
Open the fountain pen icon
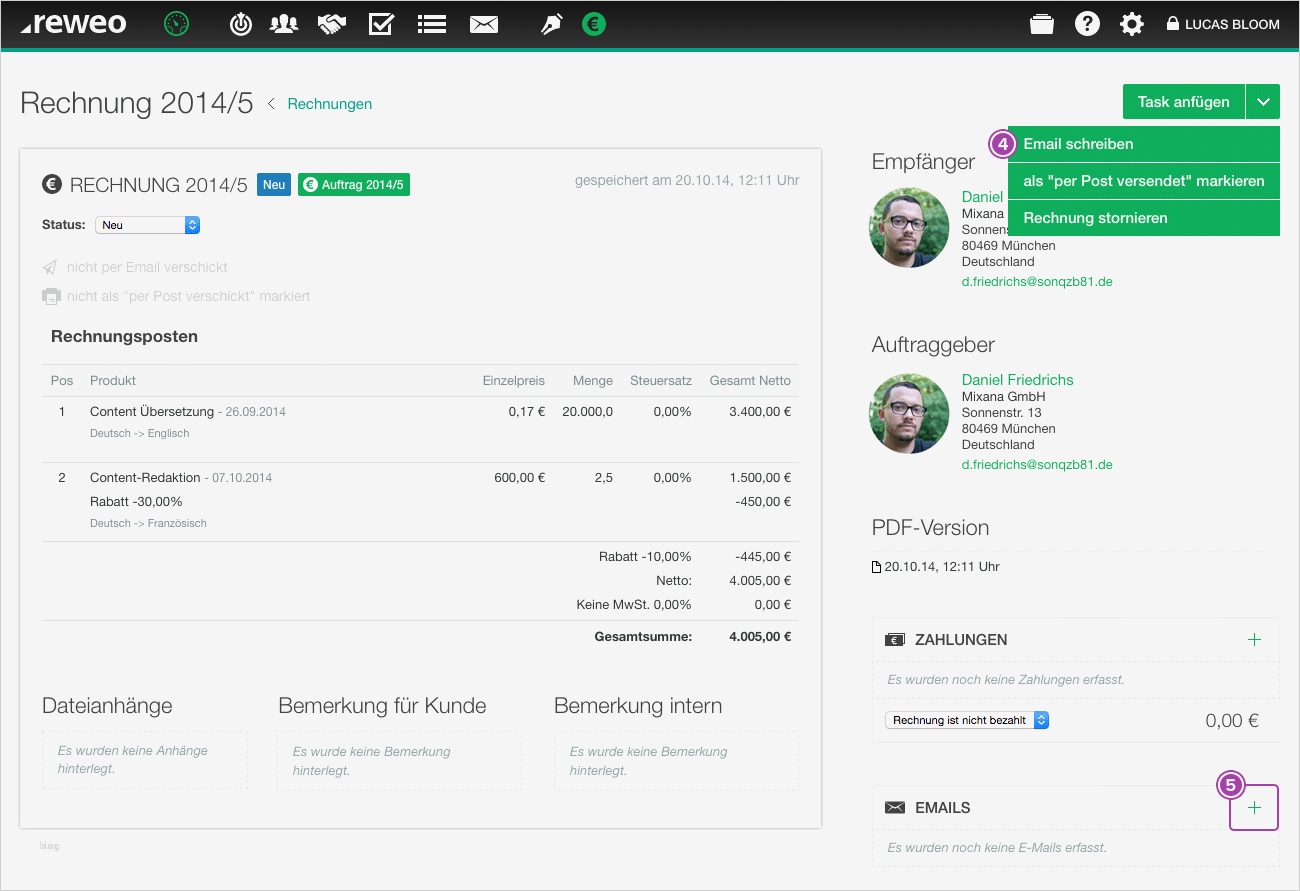pos(551,24)
